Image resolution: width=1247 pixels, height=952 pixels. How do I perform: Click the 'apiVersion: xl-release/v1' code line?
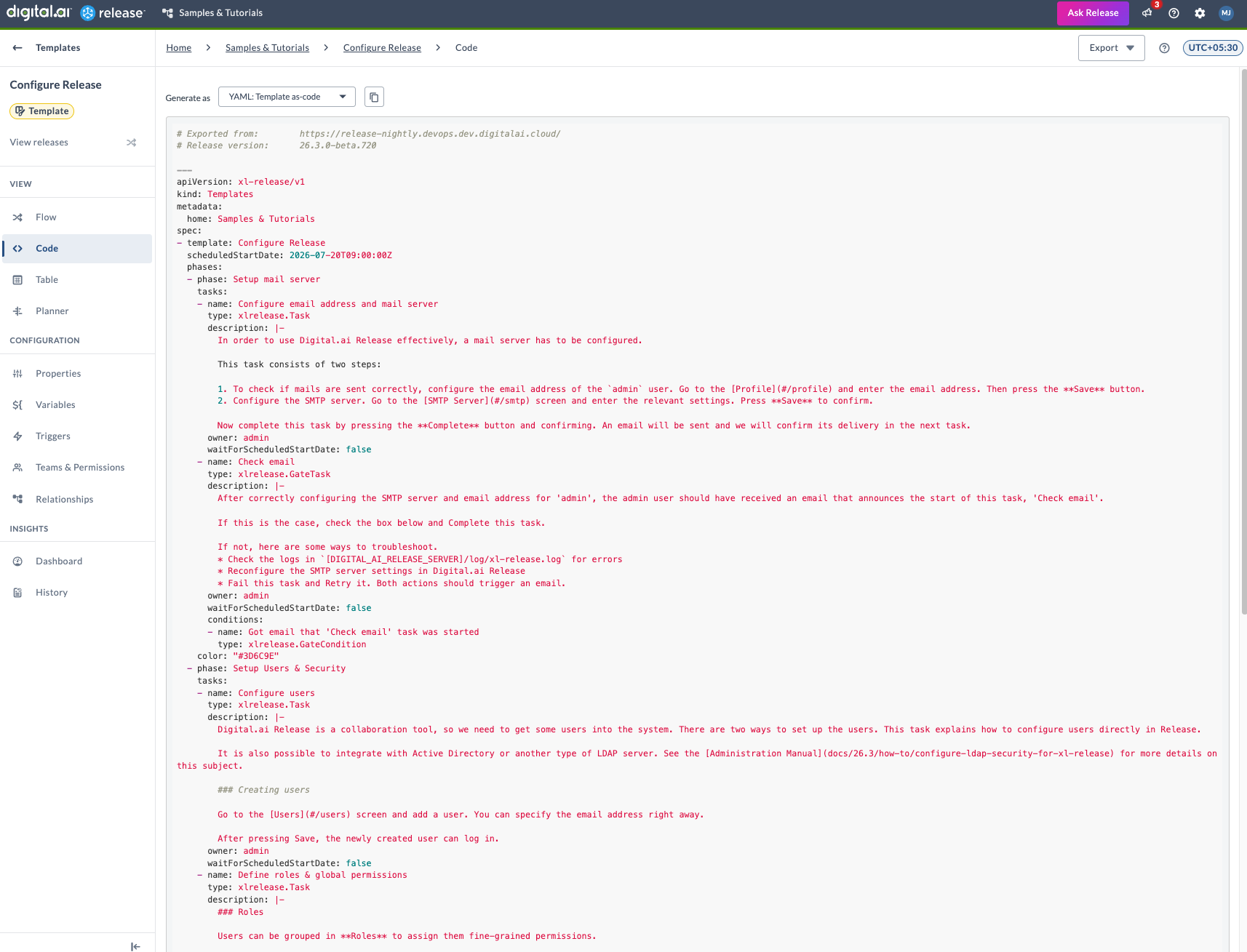pyautogui.click(x=241, y=183)
